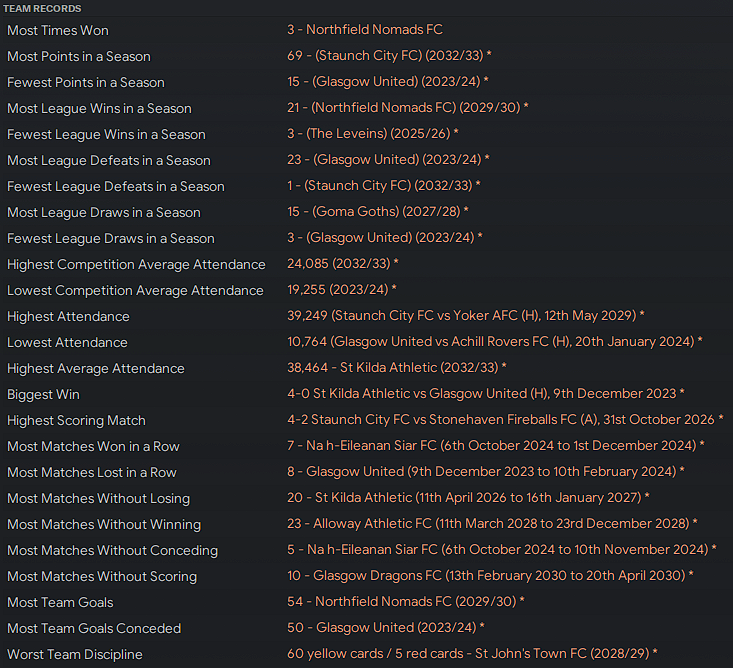
Task: Click '7 - Na h-Eileanan Siar FC' winning streak
Action: pyautogui.click(x=496, y=445)
